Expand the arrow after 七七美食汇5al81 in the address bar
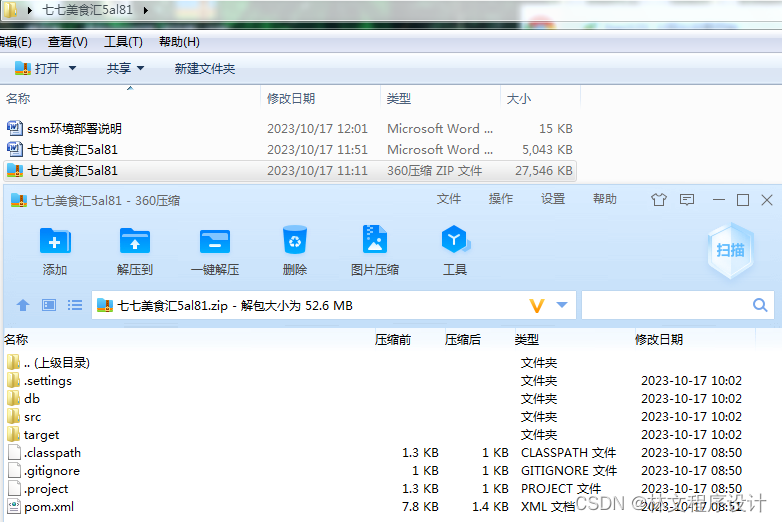 (x=146, y=10)
